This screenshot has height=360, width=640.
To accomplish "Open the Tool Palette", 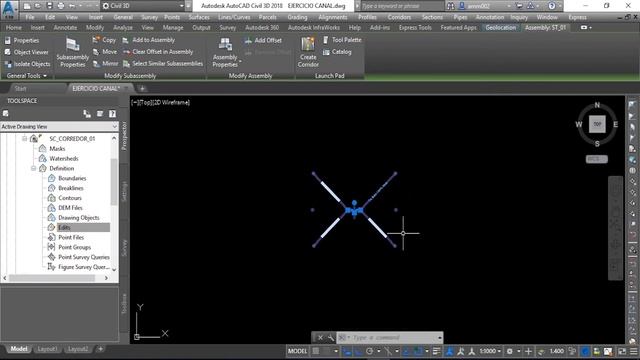I will point(342,40).
